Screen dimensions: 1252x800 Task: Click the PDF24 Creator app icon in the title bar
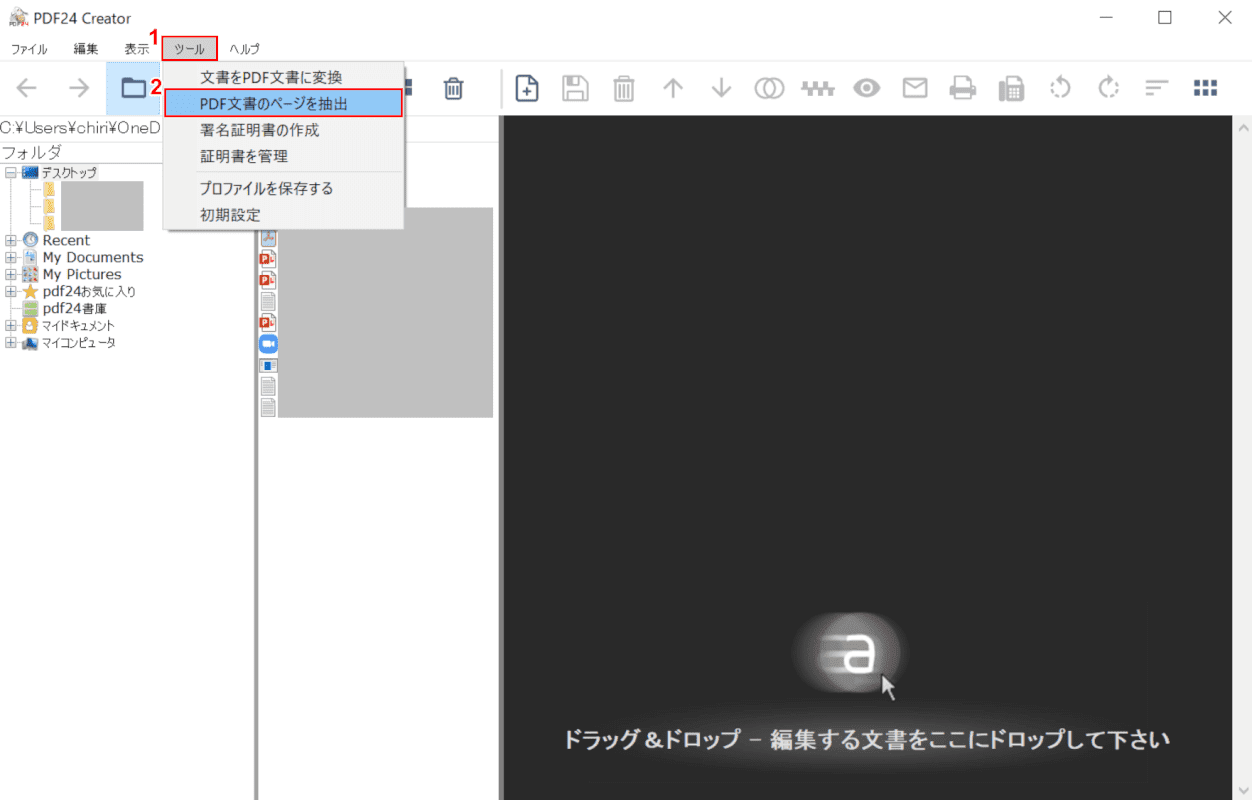18,17
